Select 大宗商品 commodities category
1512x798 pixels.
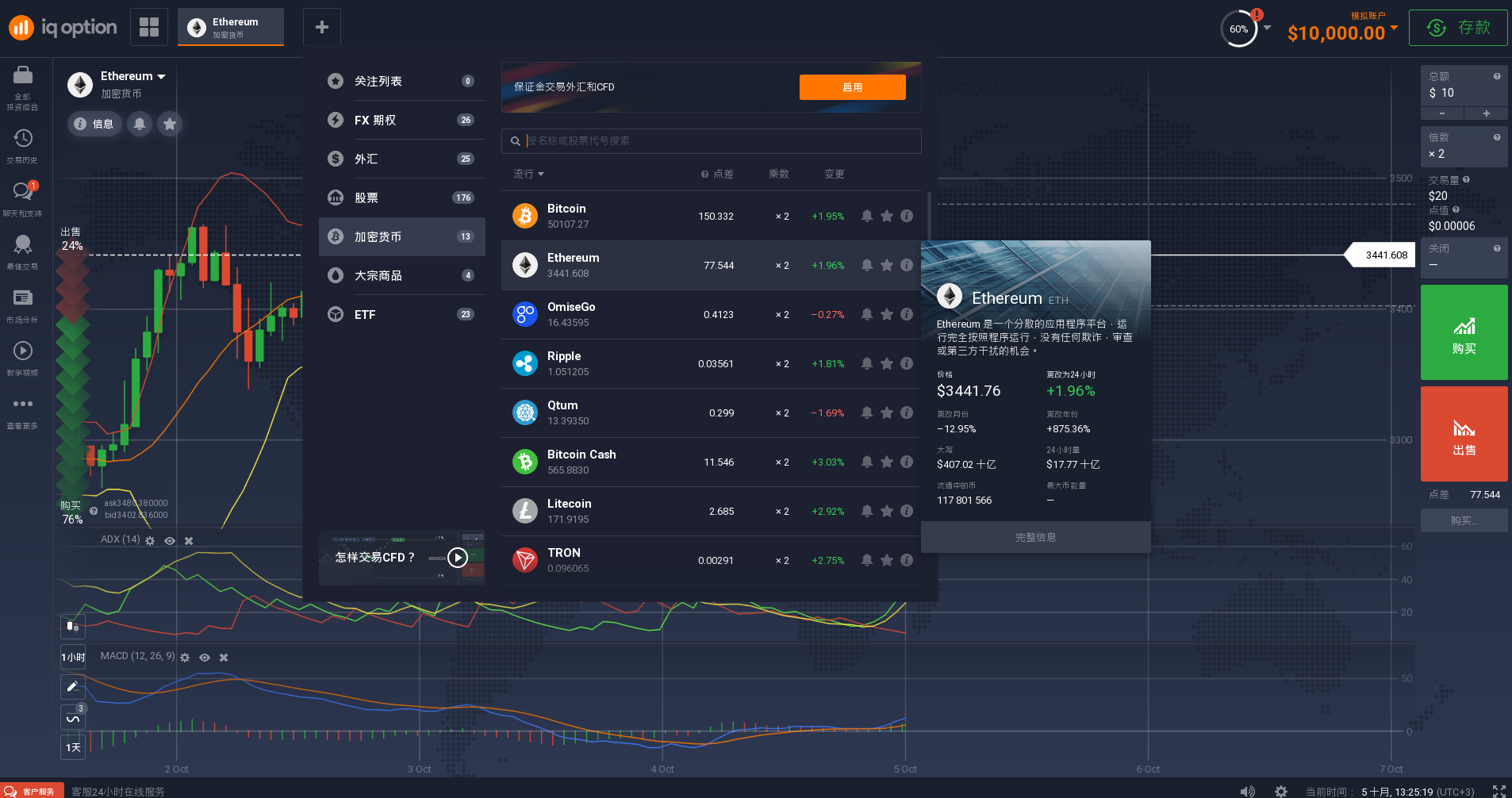[x=402, y=275]
